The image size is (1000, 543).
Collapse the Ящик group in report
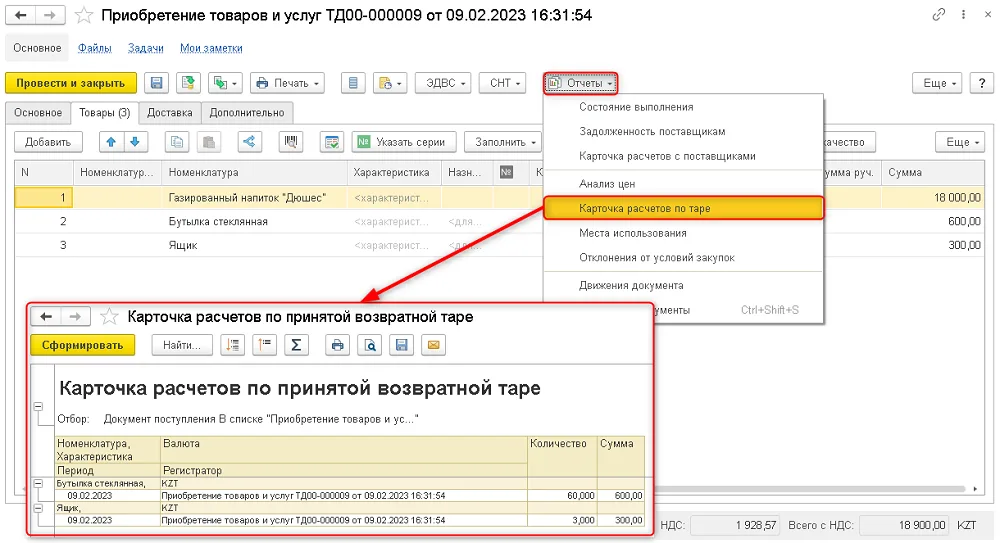click(38, 509)
